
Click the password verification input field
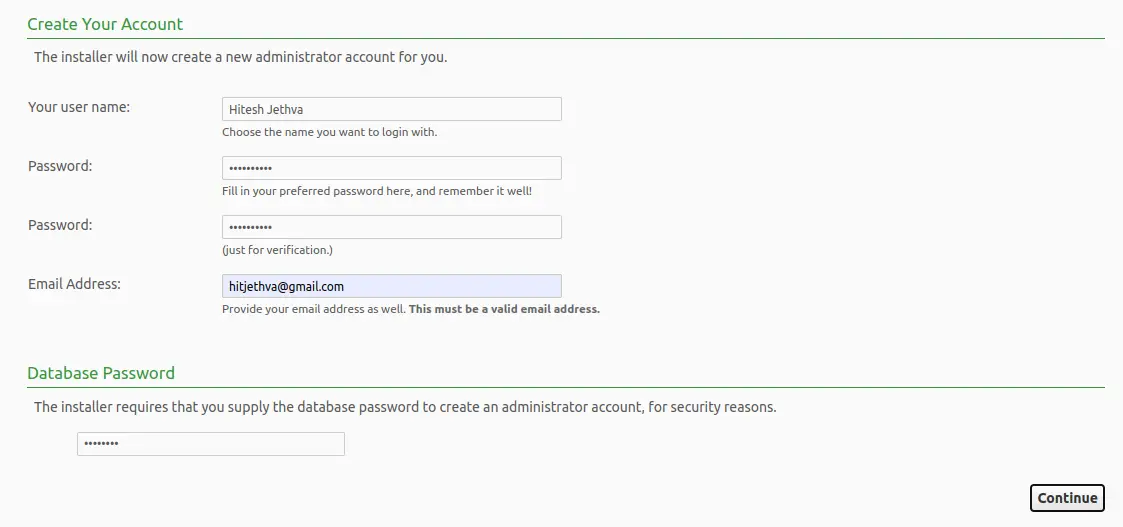point(392,227)
